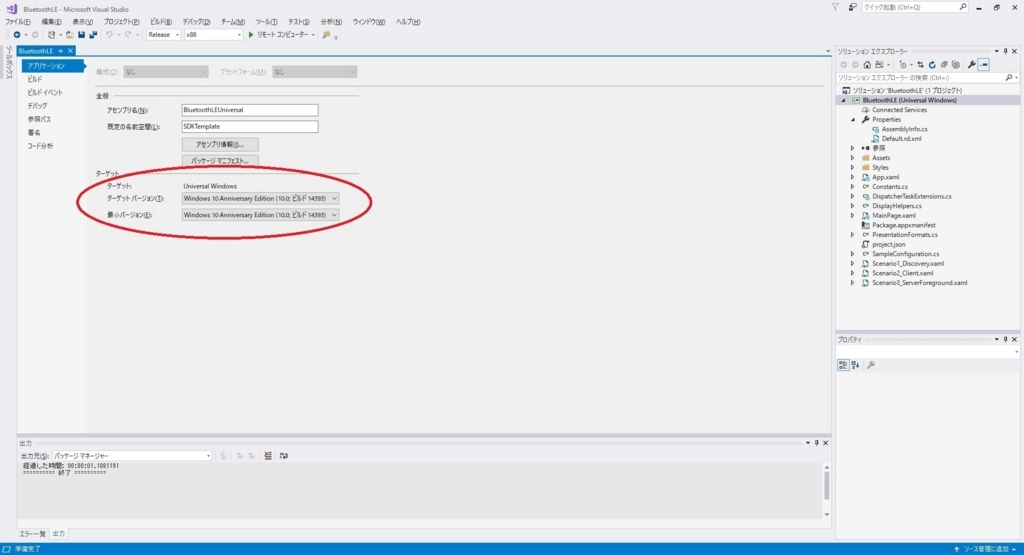
Task: Open the x86 platform dropdown
Action: click(x=214, y=35)
